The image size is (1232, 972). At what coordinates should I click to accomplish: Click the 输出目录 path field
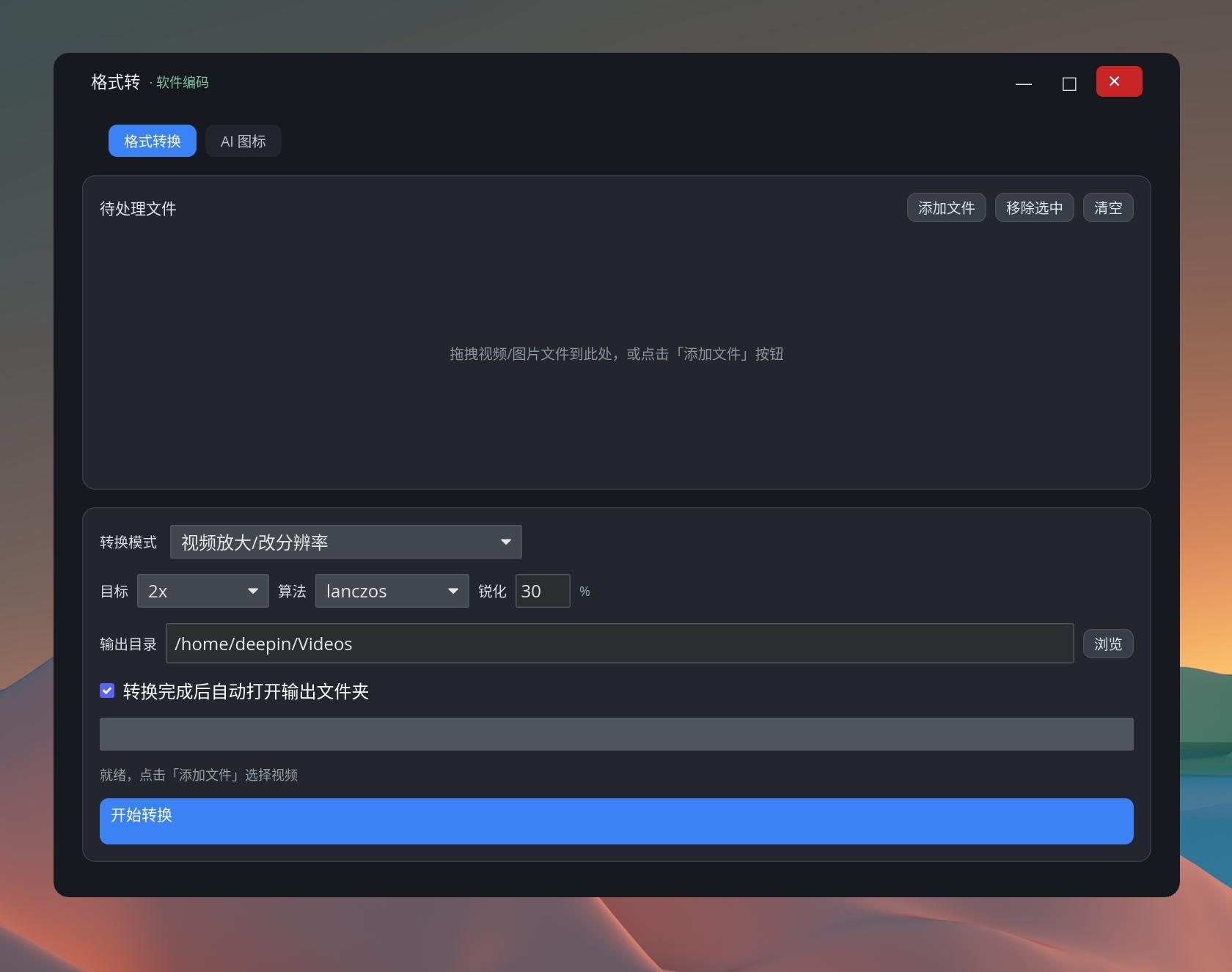[620, 644]
